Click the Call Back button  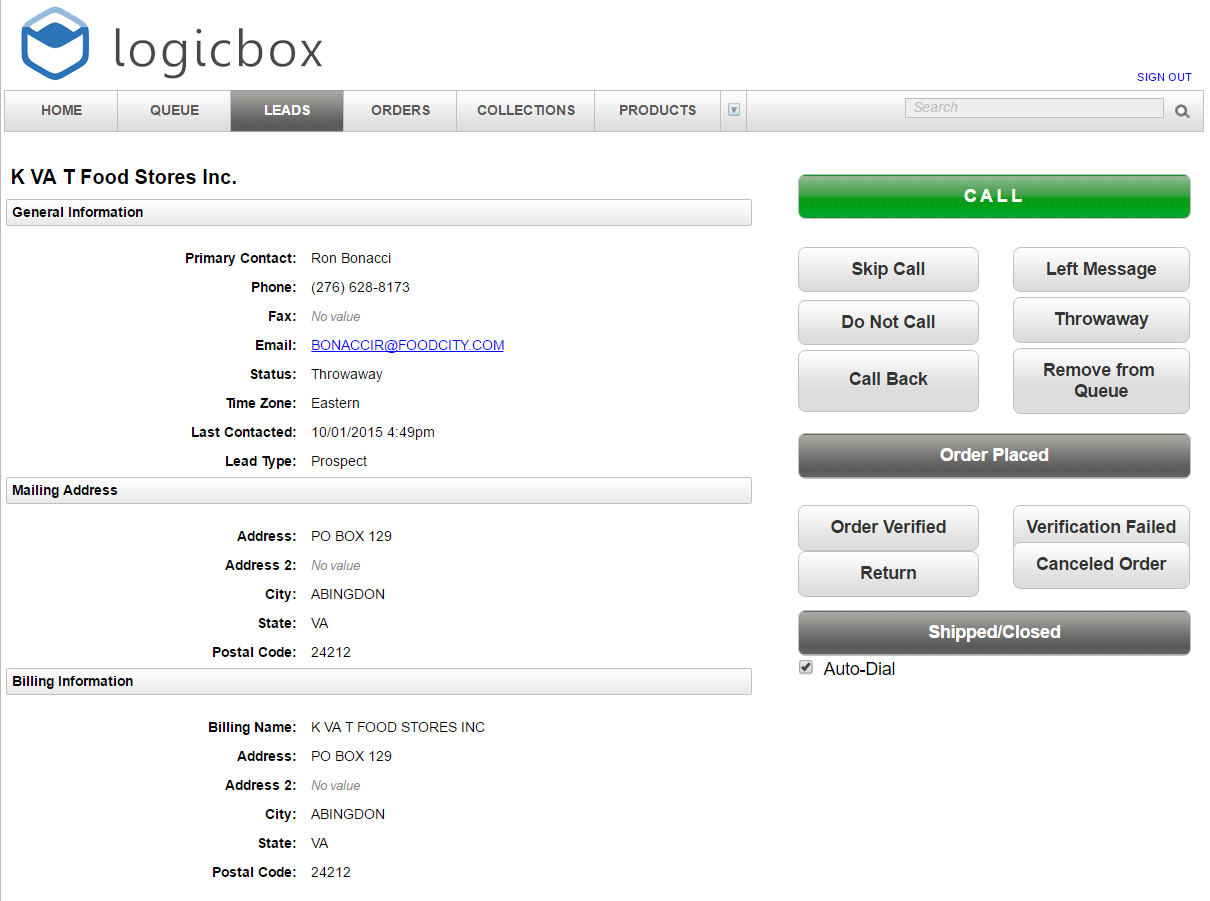pyautogui.click(x=888, y=380)
